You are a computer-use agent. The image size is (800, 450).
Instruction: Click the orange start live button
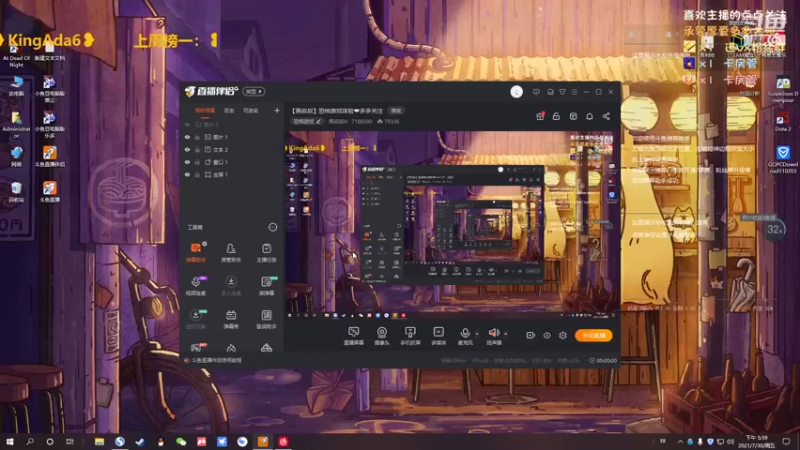pyautogui.click(x=593, y=335)
